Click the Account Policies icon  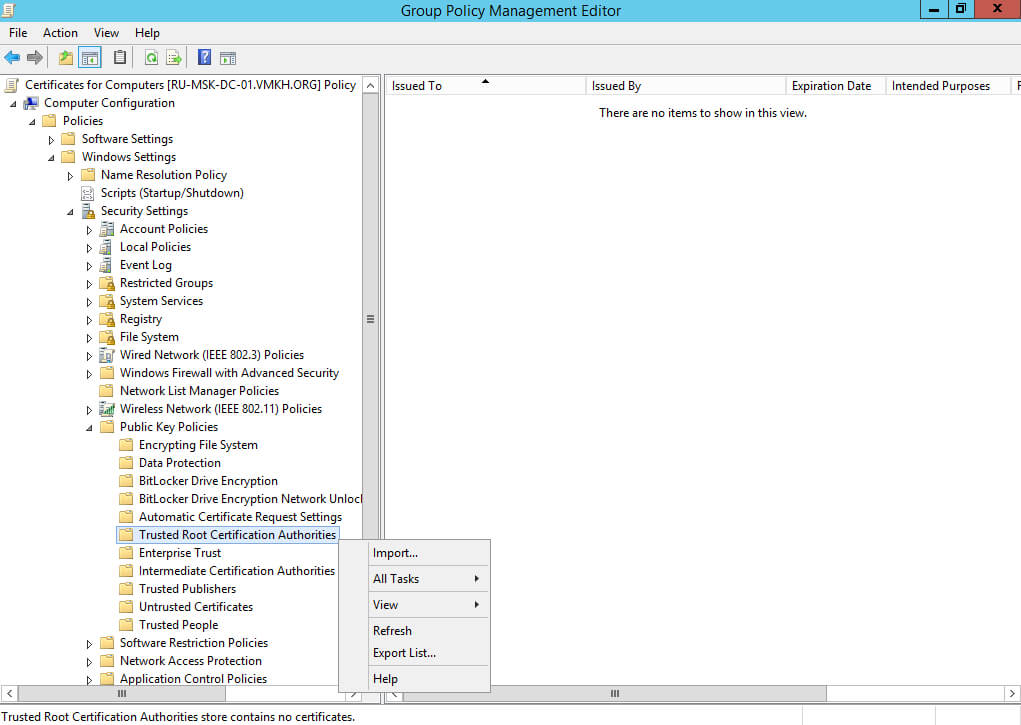coord(107,229)
